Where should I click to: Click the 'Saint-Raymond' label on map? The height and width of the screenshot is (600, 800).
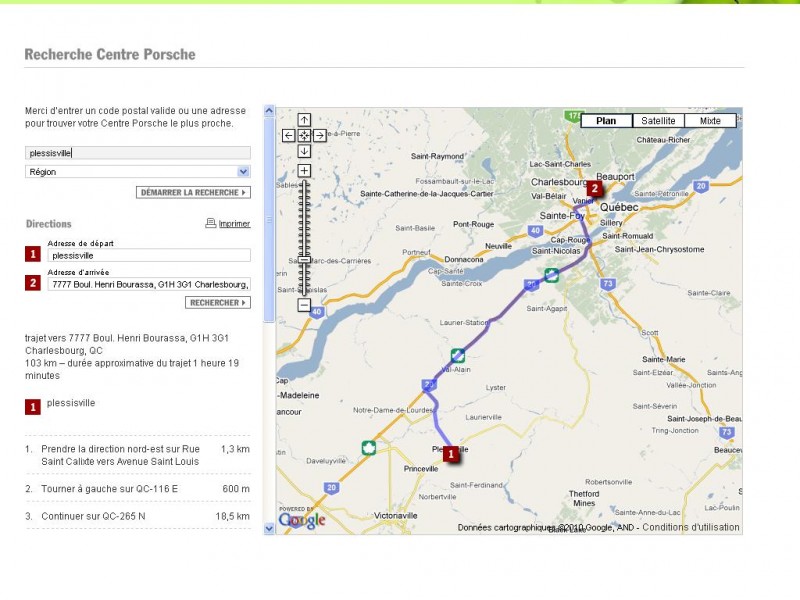point(437,156)
